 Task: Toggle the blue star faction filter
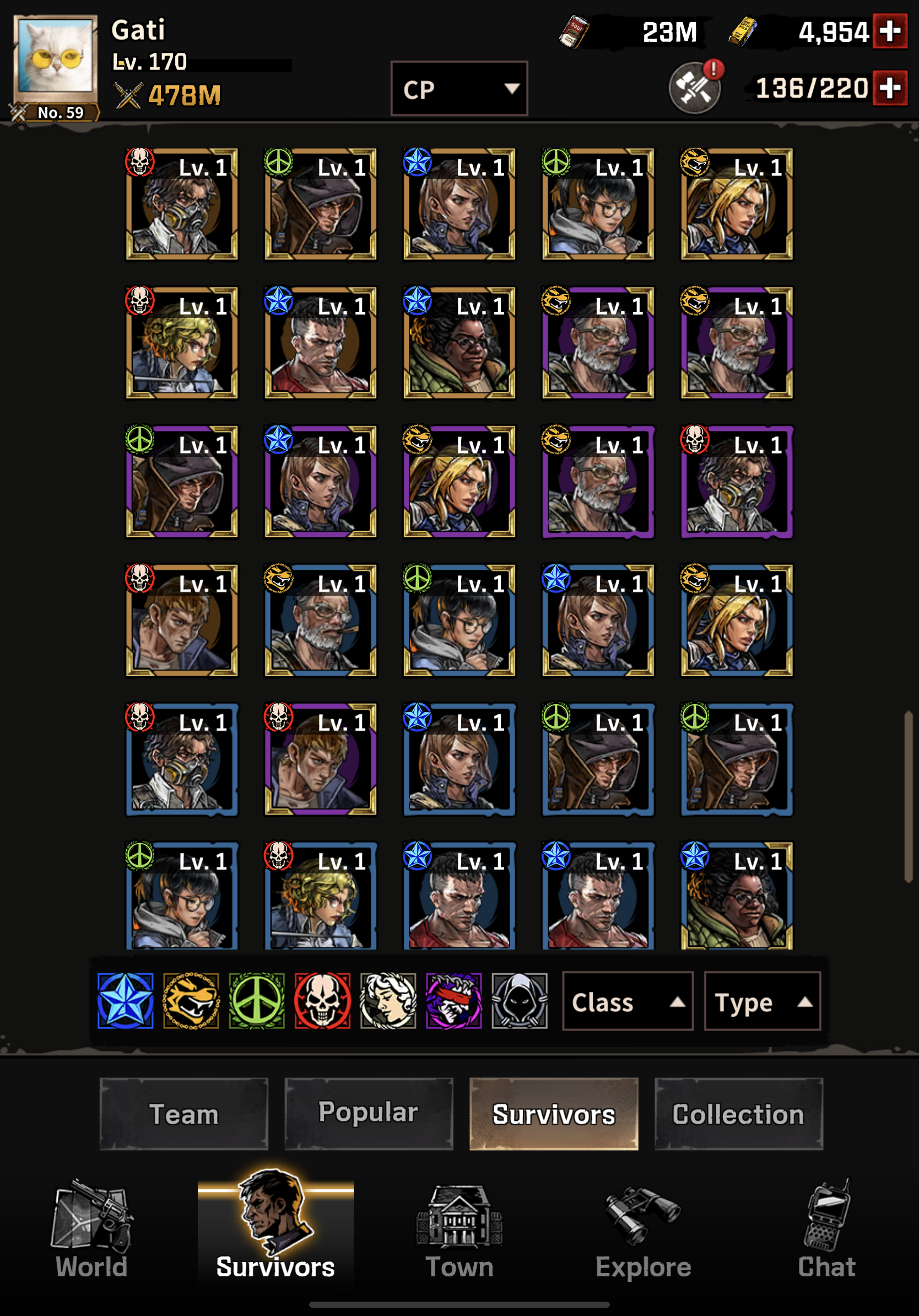point(126,1001)
